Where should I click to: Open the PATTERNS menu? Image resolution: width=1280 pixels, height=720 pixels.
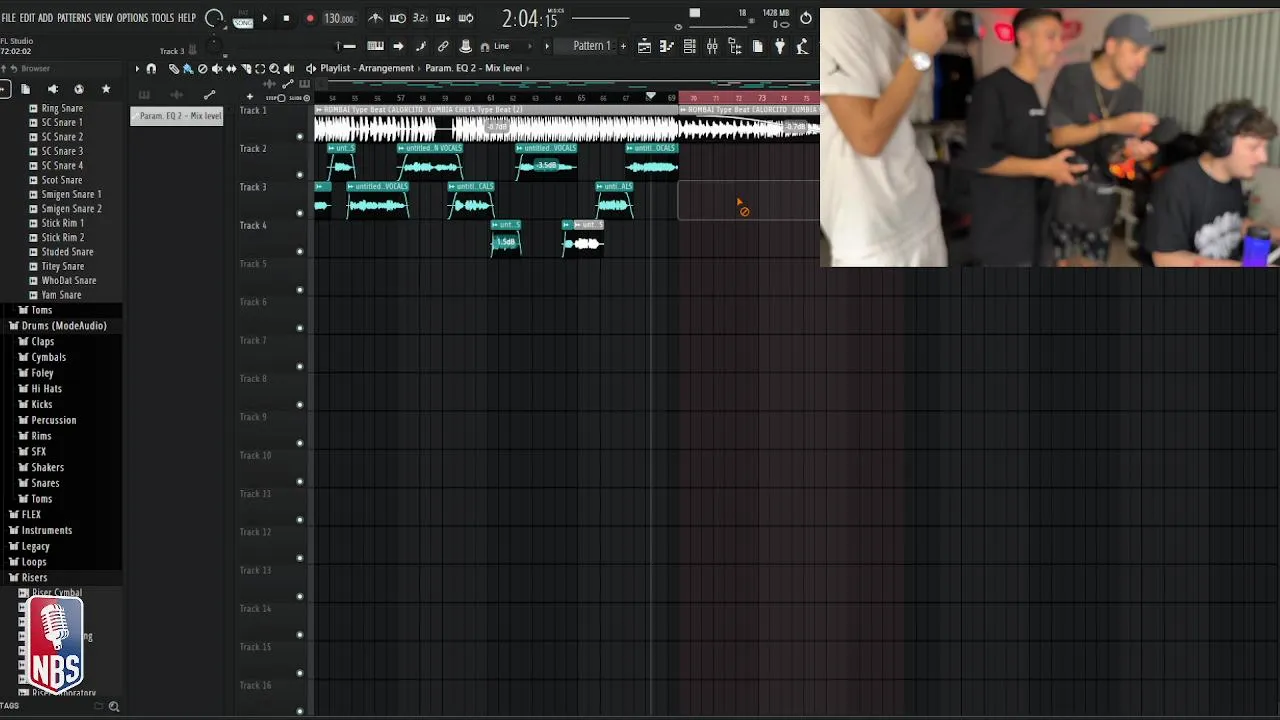pos(73,18)
